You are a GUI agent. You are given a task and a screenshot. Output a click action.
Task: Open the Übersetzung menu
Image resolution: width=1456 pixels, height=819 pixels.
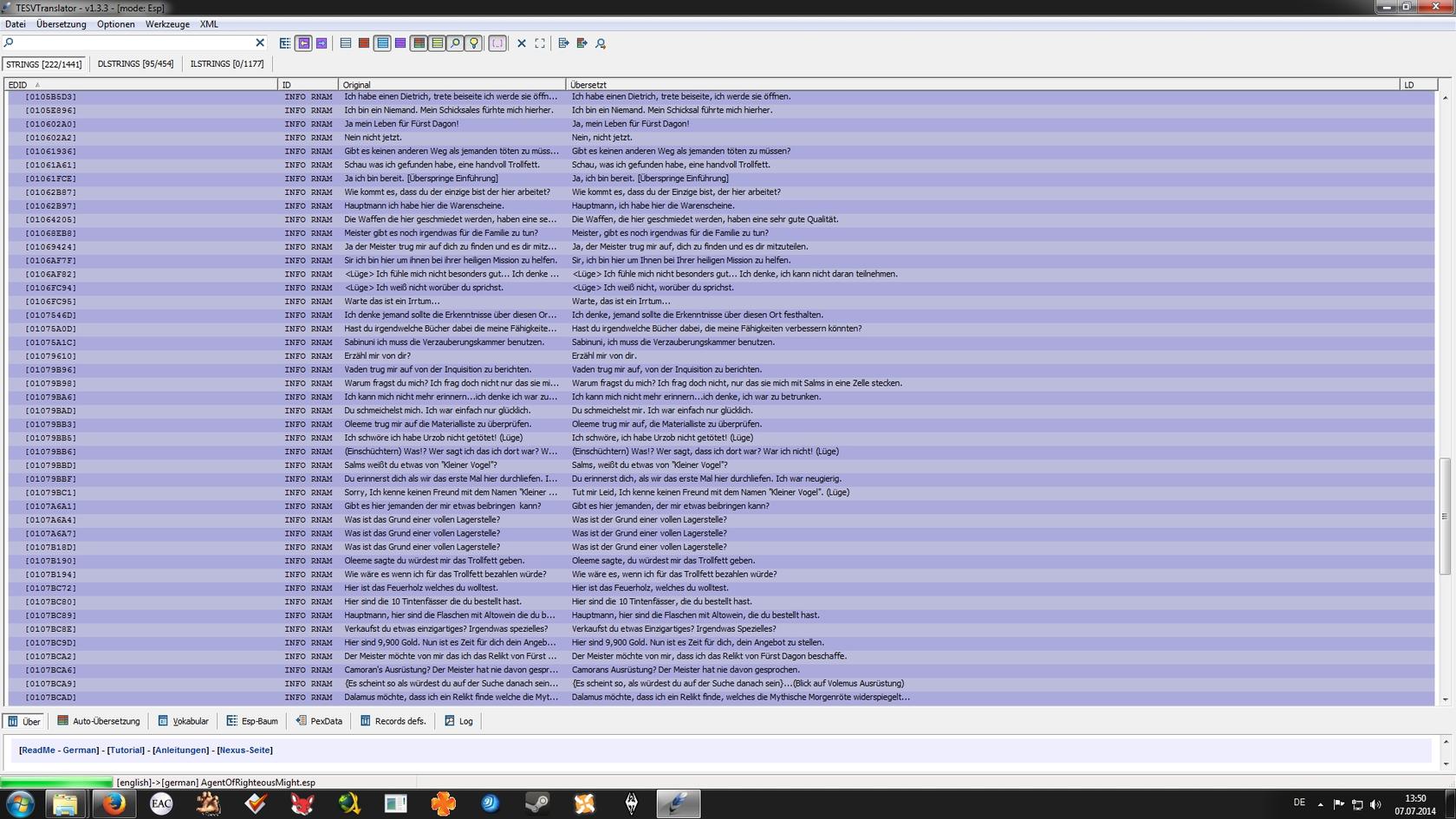pos(61,24)
